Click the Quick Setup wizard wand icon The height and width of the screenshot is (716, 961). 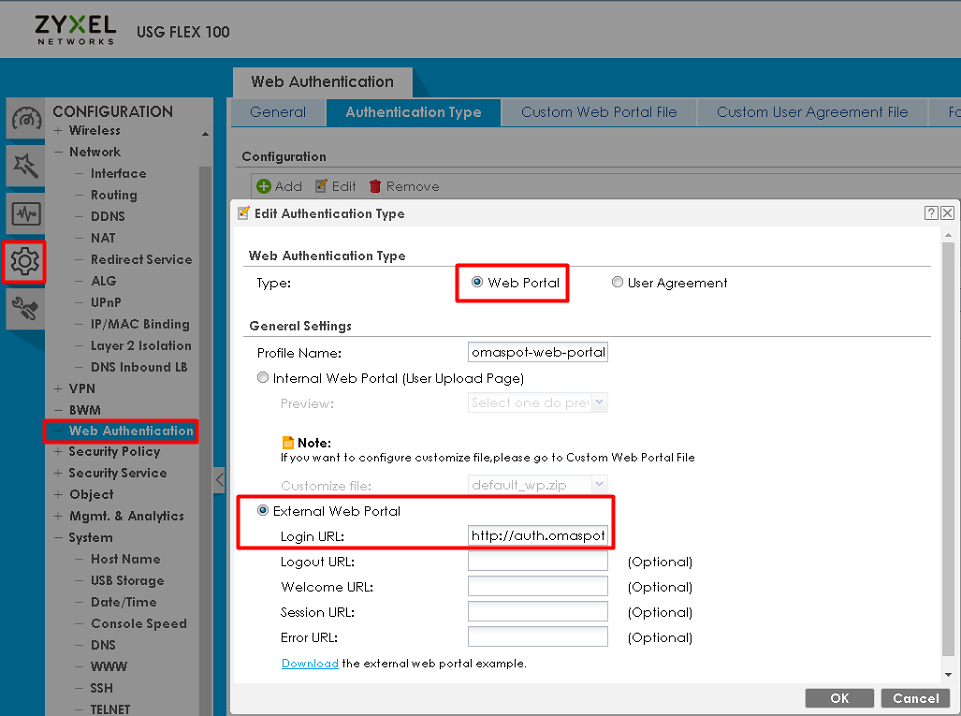tap(25, 165)
